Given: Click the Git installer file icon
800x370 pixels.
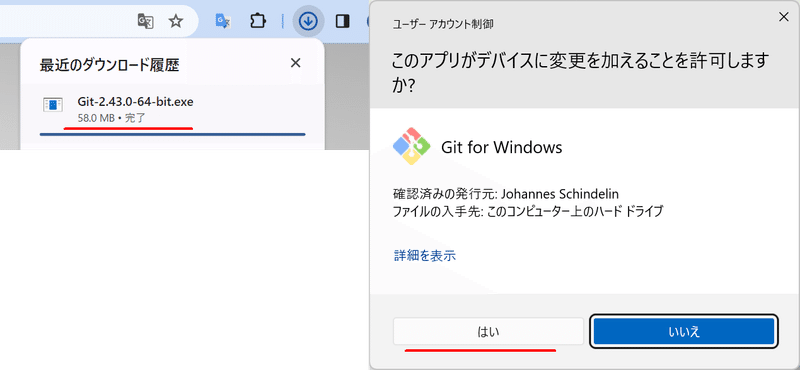Looking at the screenshot, I should click(53, 104).
